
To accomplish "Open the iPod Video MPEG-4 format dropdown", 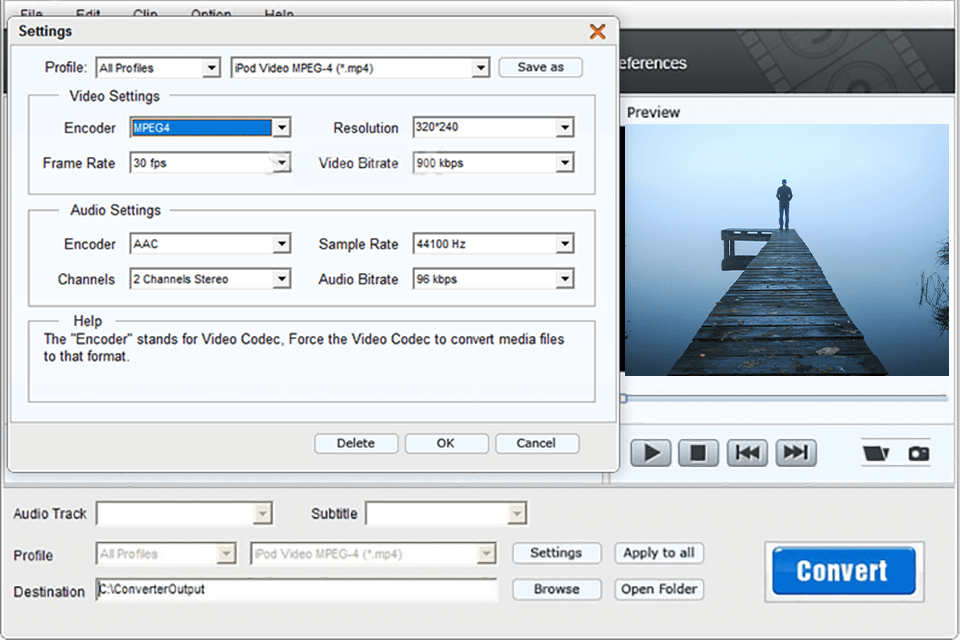I will point(482,67).
